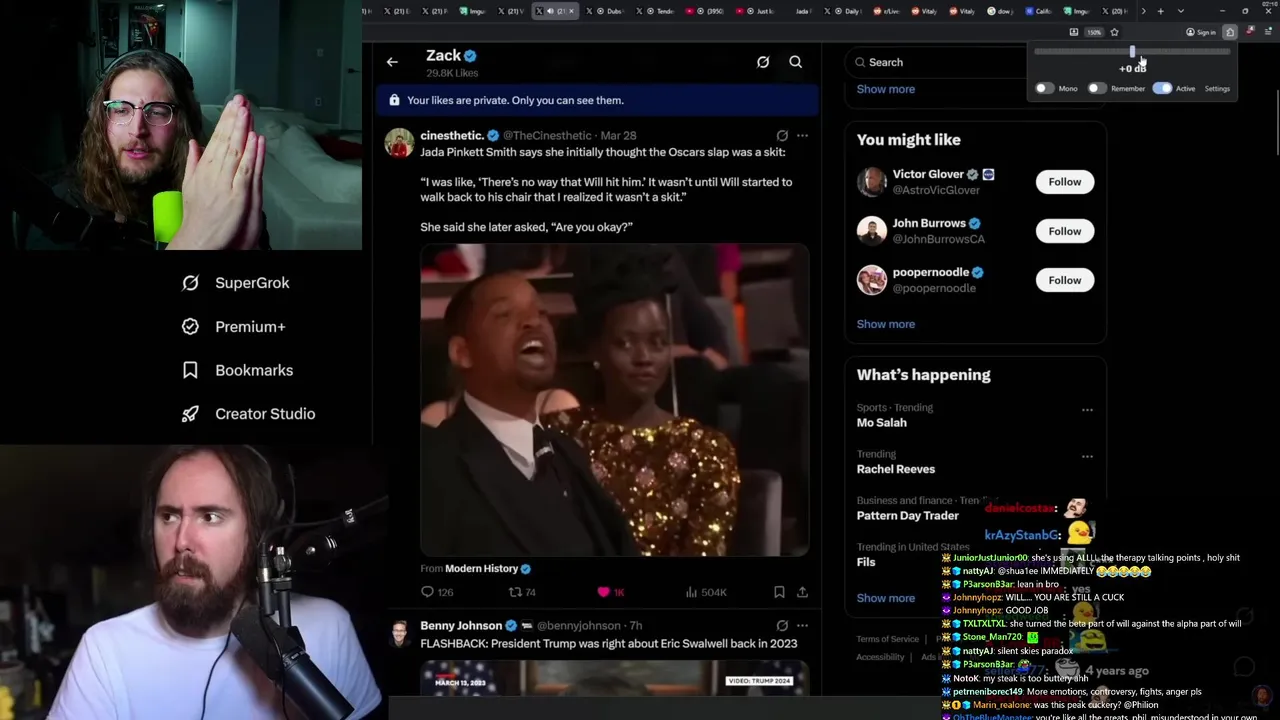Open cinesthetic's profile avatar
Viewport: 1280px width, 720px height.
399,143
